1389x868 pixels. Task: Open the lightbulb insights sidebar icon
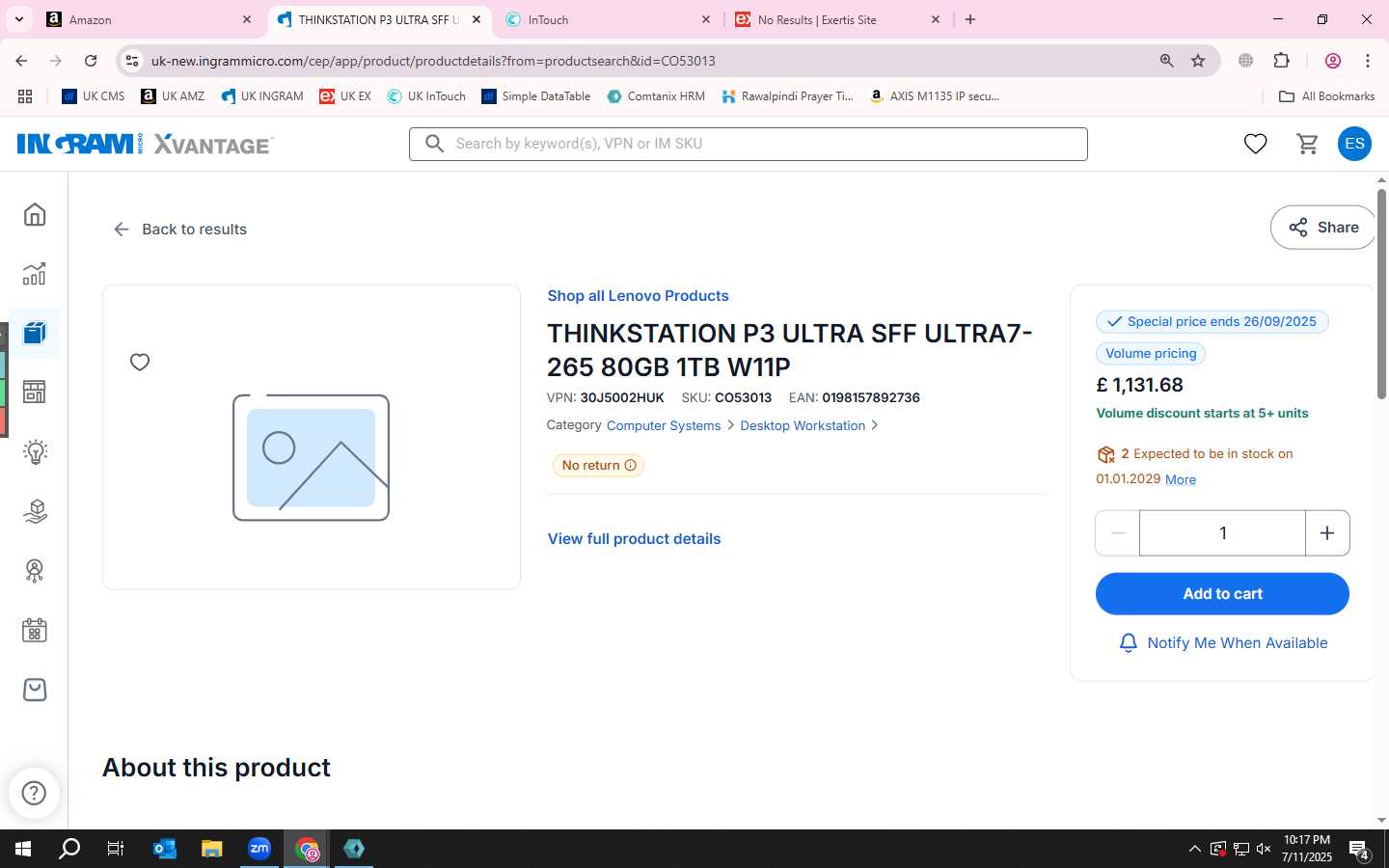tap(35, 451)
